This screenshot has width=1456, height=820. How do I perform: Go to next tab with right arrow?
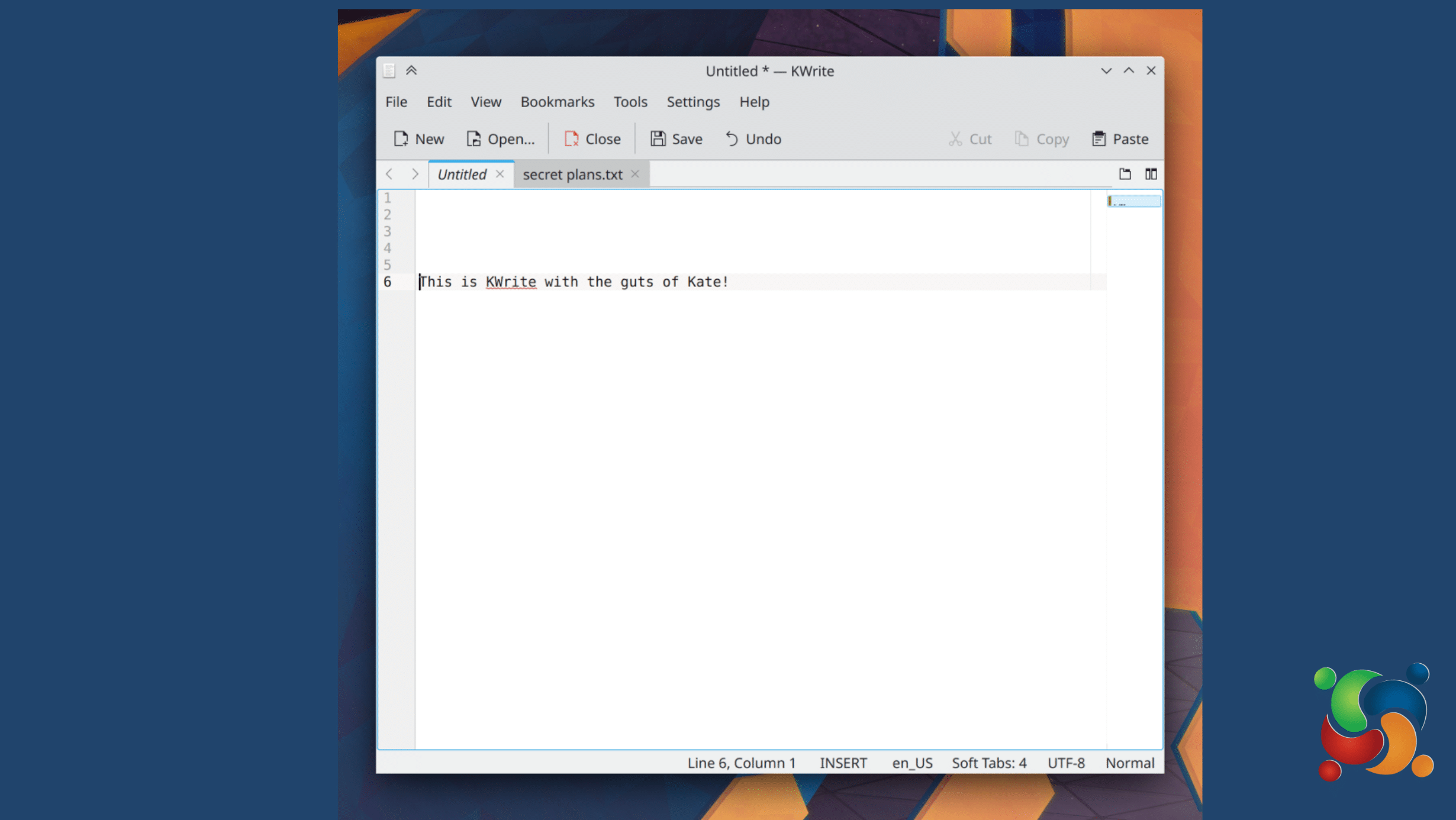415,174
